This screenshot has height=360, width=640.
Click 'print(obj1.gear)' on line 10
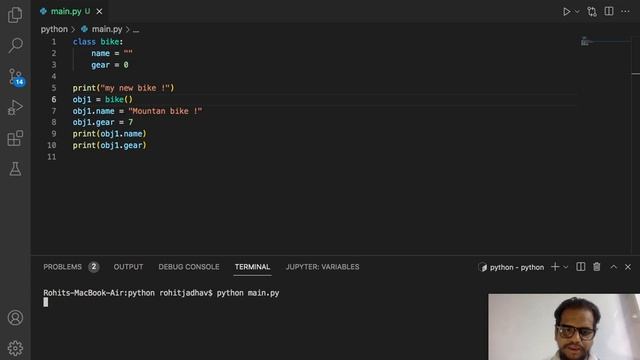coord(109,145)
